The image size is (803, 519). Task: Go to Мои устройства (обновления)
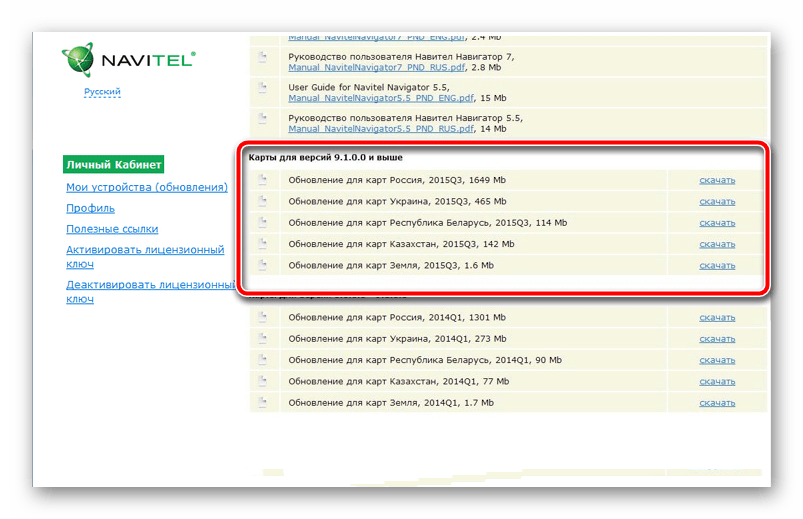pos(147,187)
